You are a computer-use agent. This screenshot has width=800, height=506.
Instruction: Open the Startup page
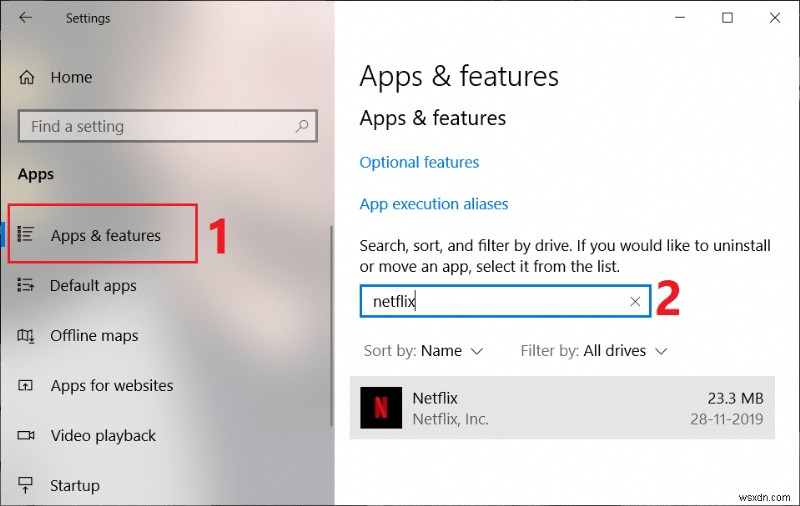tap(74, 485)
